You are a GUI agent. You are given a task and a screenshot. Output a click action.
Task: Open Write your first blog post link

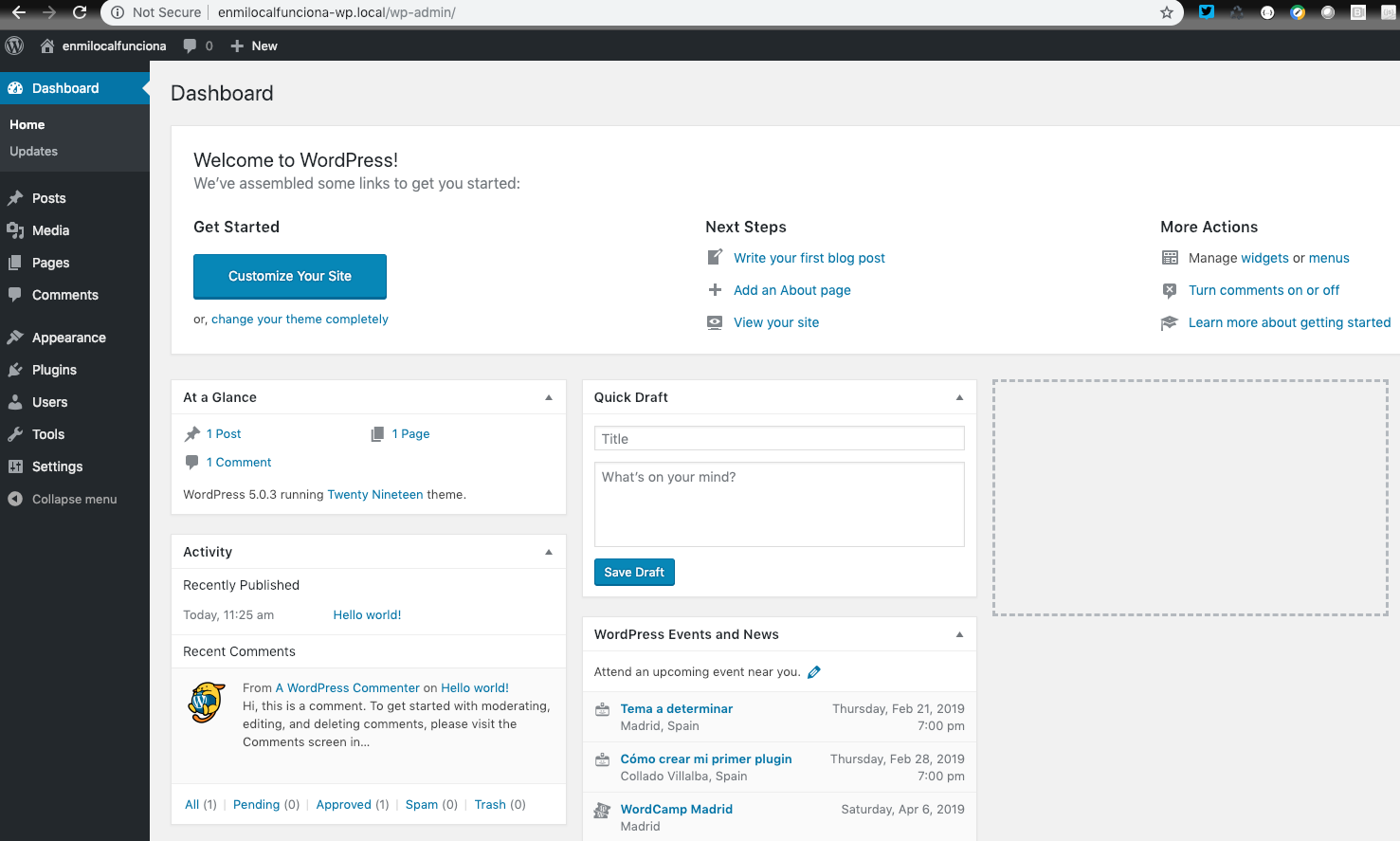809,258
